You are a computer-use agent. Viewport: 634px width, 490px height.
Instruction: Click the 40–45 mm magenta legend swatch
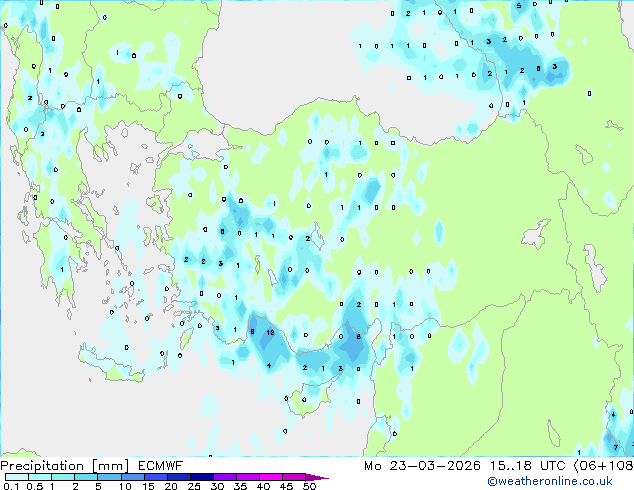click(271, 477)
